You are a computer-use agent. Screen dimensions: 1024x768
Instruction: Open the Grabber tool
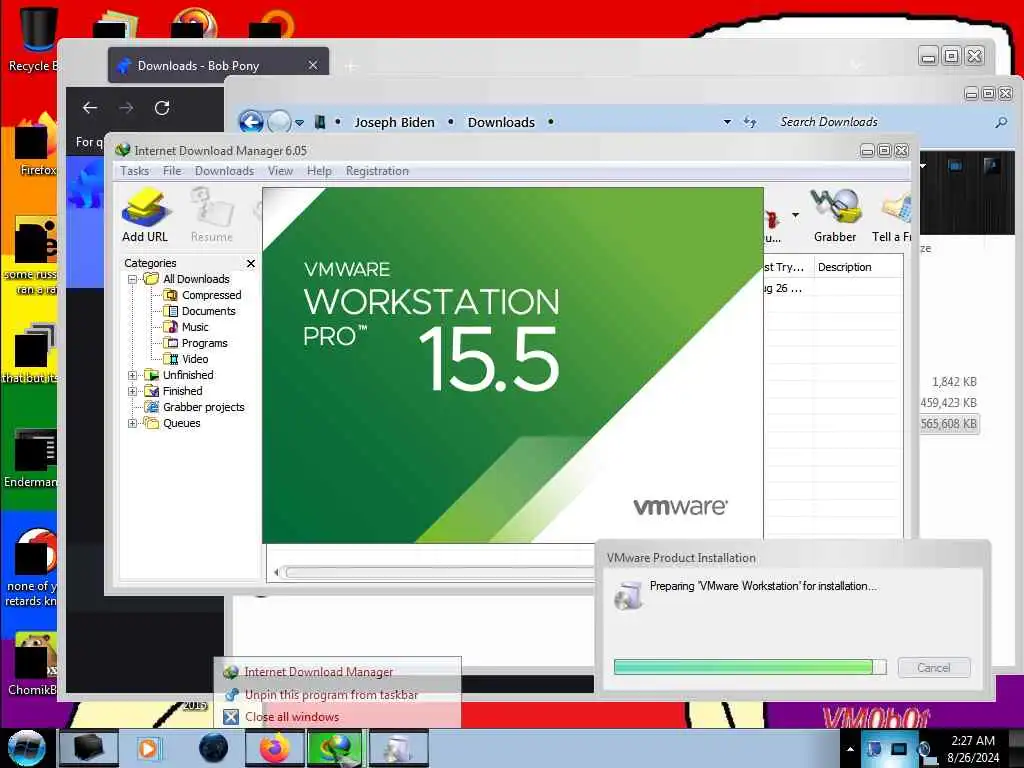(835, 216)
